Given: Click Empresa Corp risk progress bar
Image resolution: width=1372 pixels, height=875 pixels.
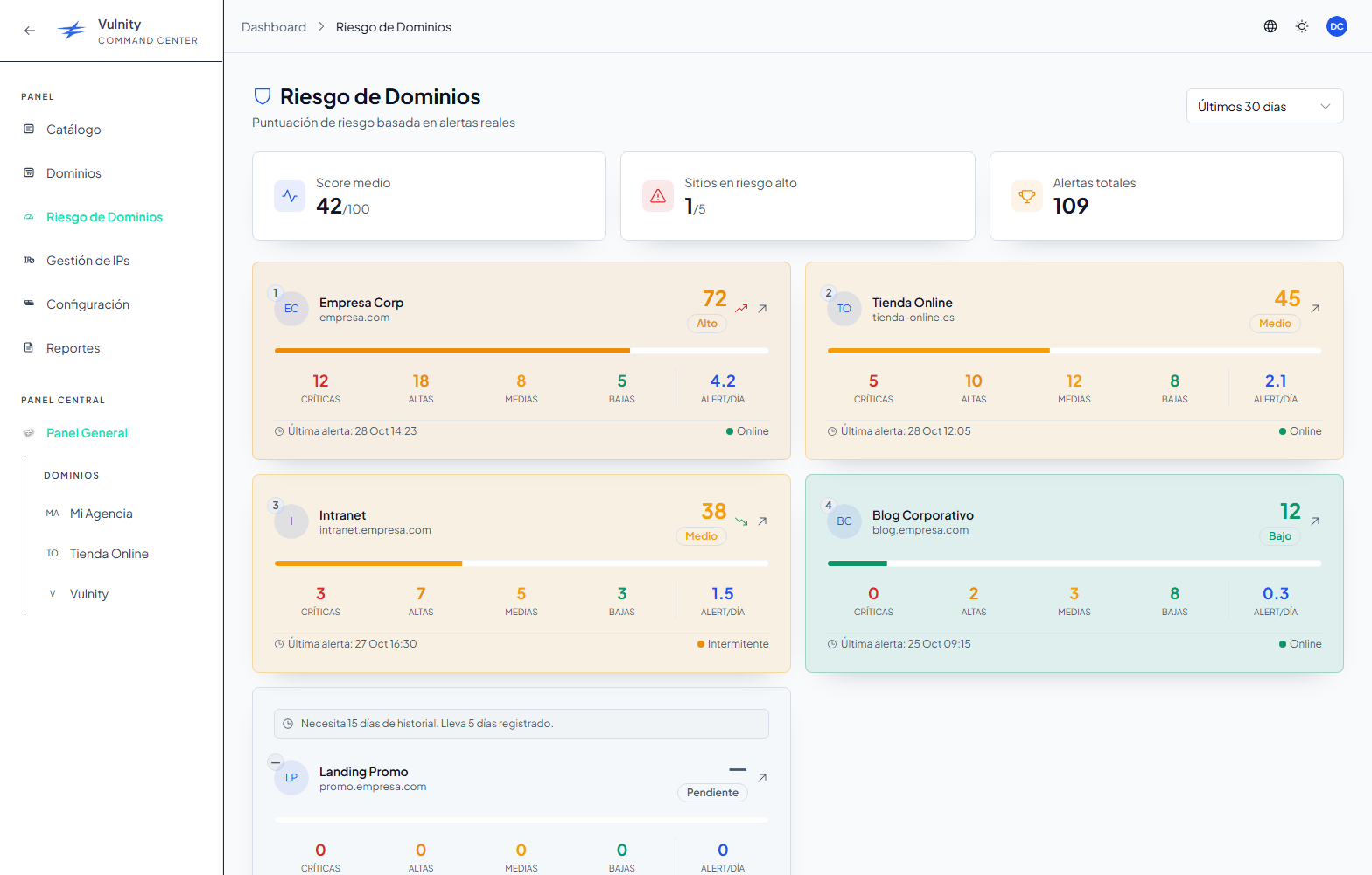Looking at the screenshot, I should coord(521,351).
